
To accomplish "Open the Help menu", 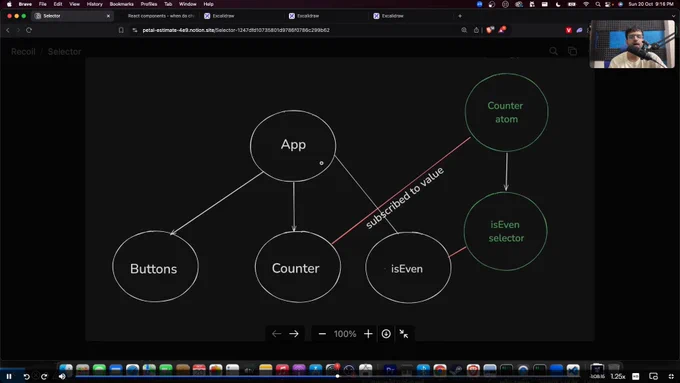I will [209, 4].
